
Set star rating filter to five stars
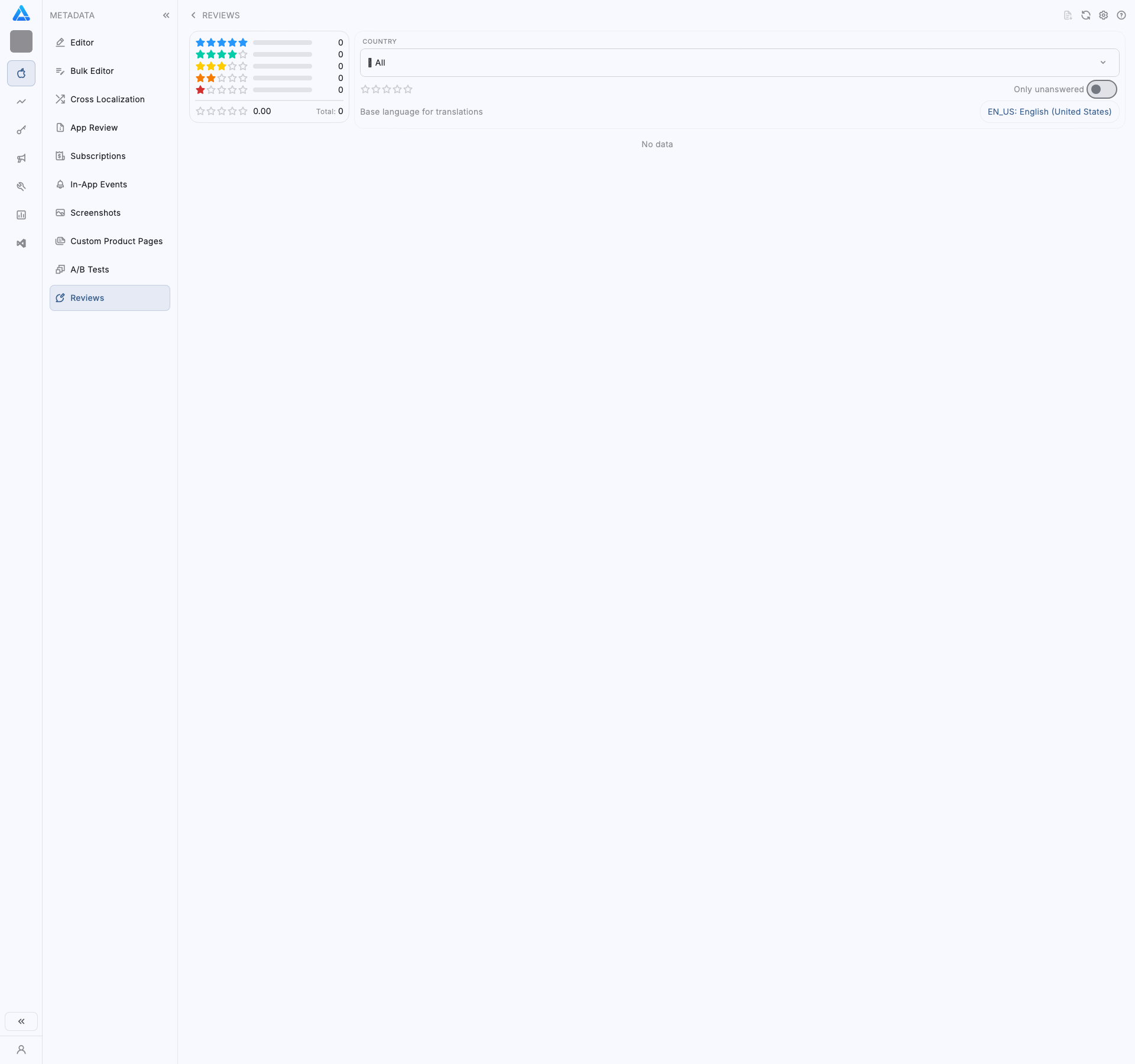(x=408, y=89)
